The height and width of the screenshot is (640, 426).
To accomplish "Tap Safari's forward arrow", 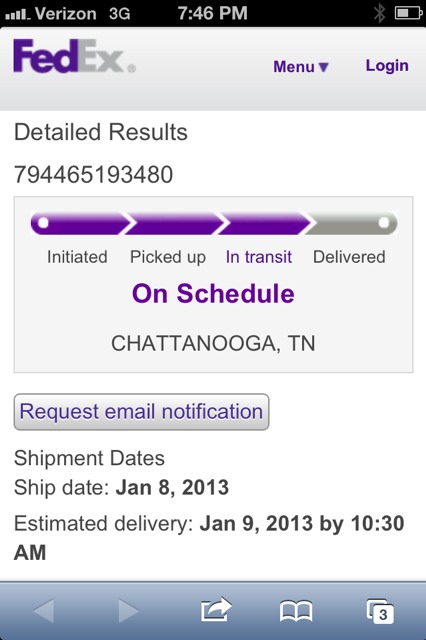I will click(x=129, y=611).
